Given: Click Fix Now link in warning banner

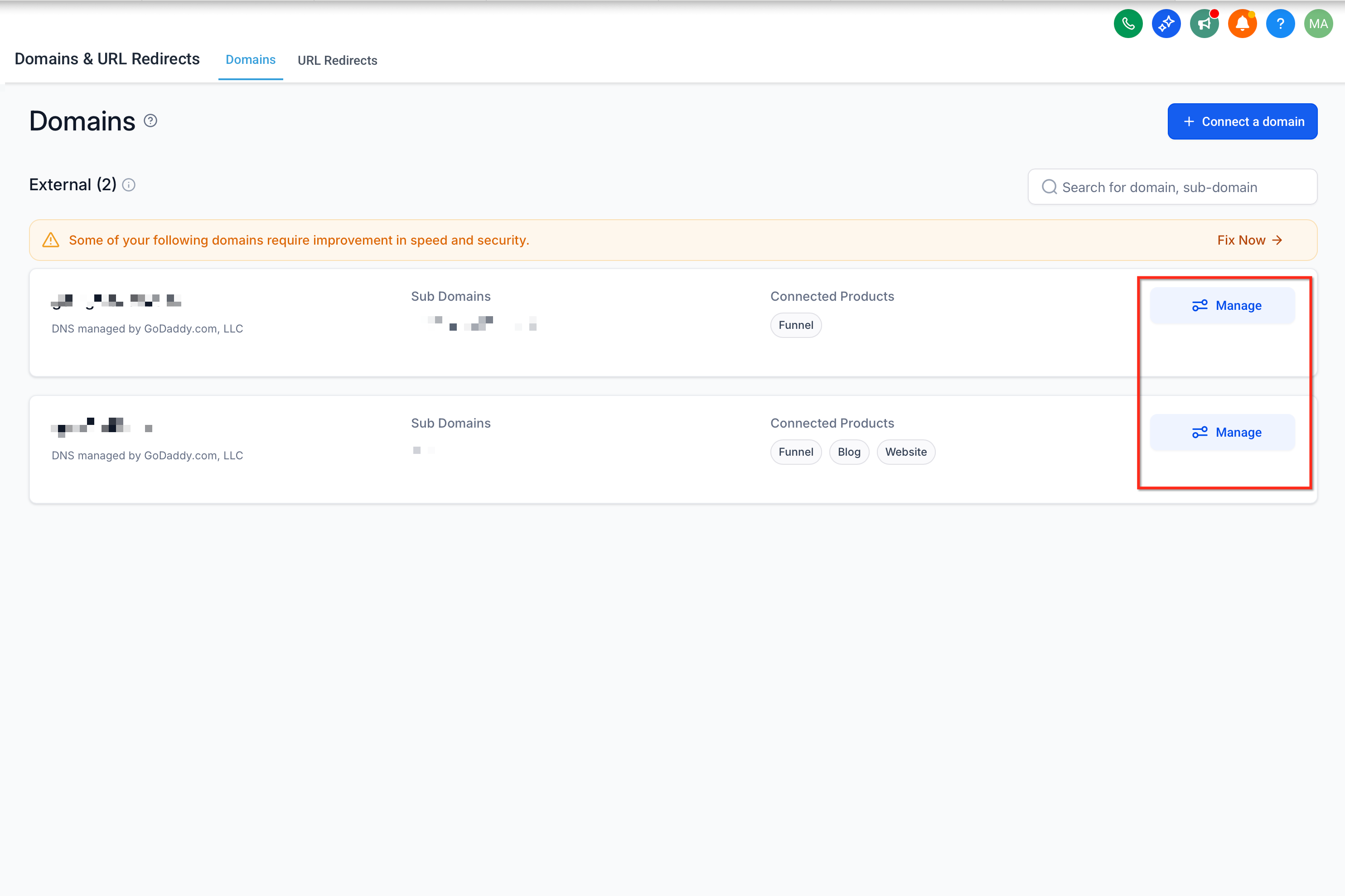Looking at the screenshot, I should 1249,240.
